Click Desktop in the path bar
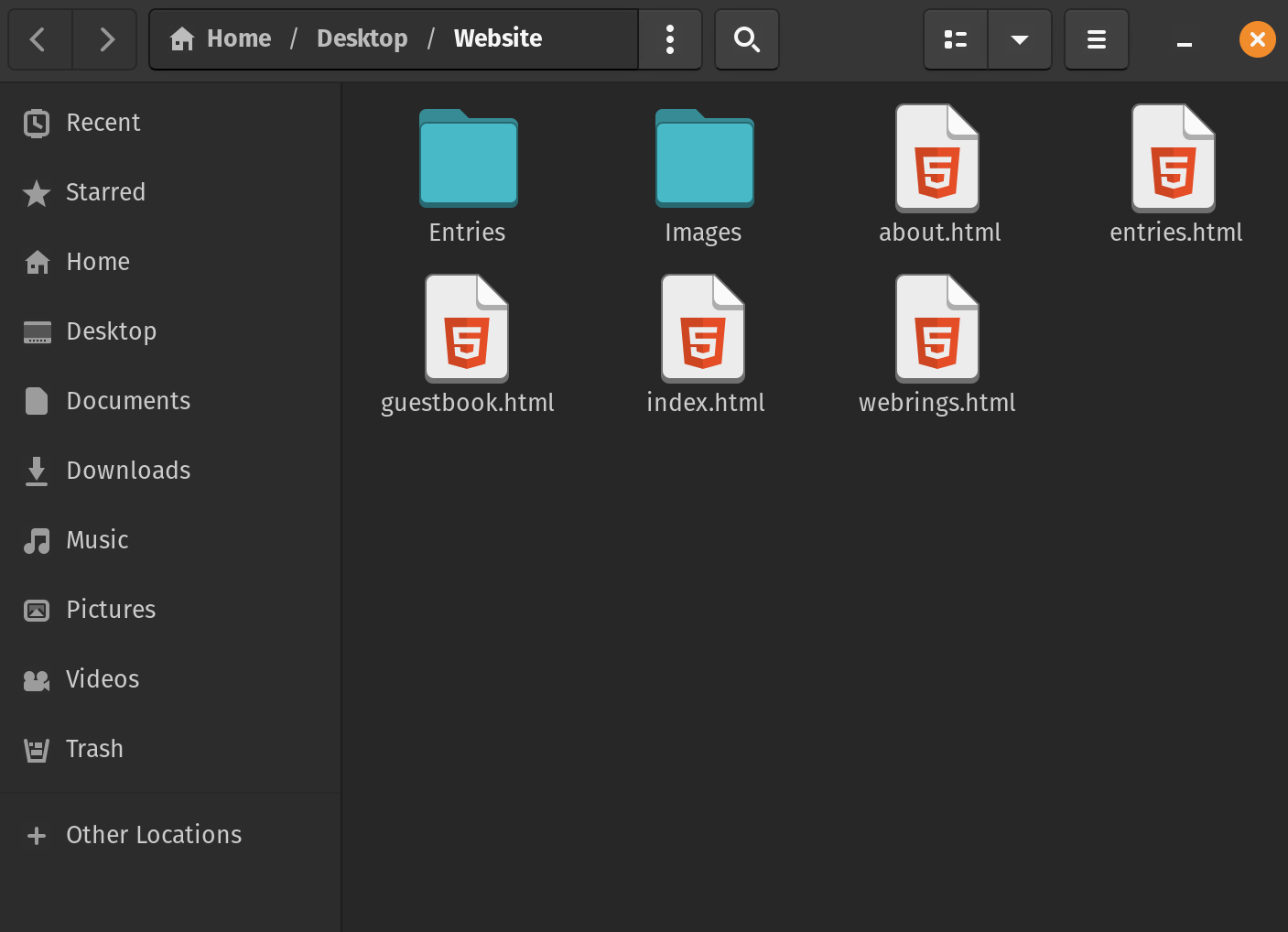This screenshot has width=1288, height=932. click(x=362, y=38)
